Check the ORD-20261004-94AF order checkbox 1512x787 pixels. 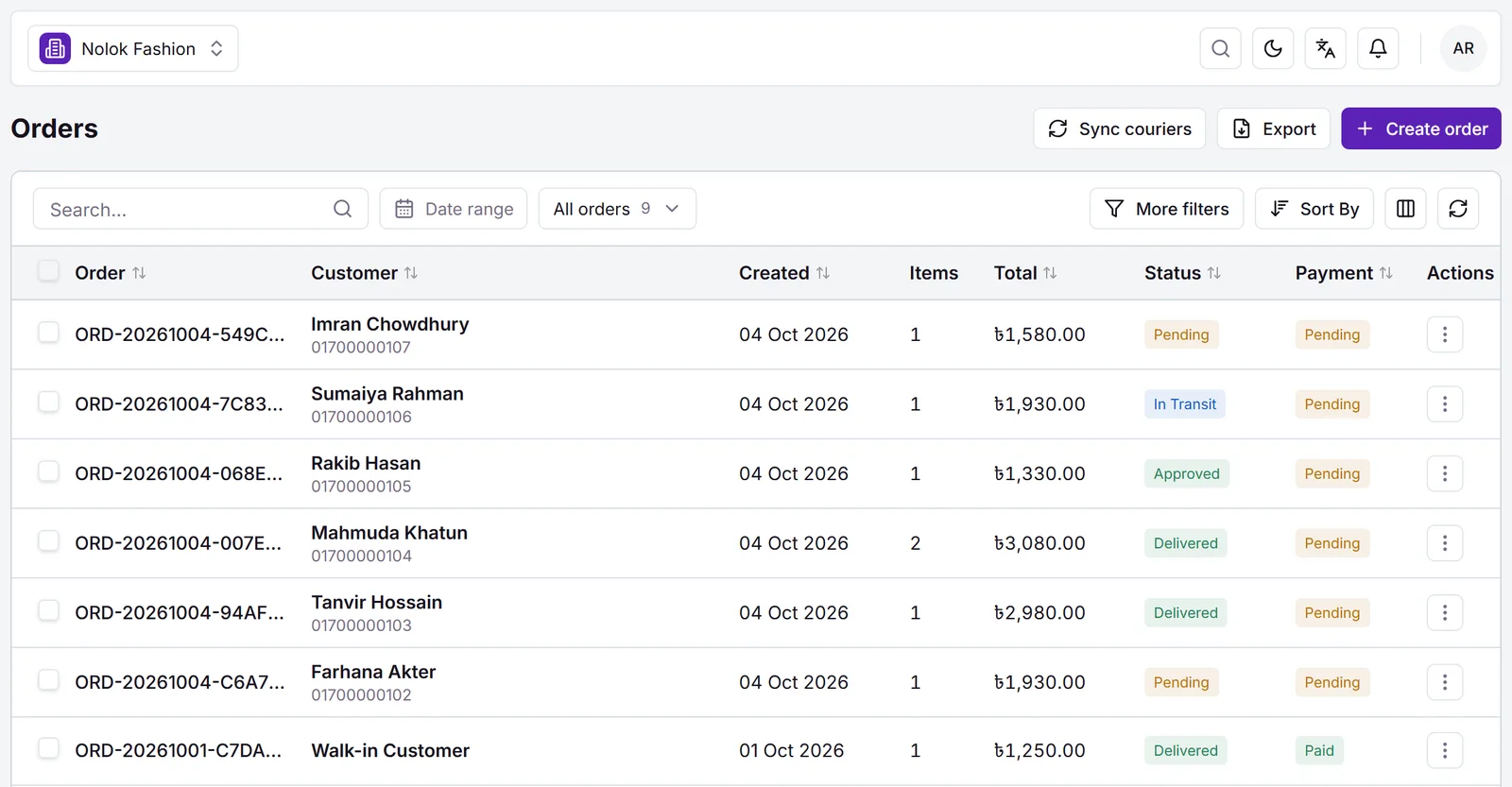48,610
